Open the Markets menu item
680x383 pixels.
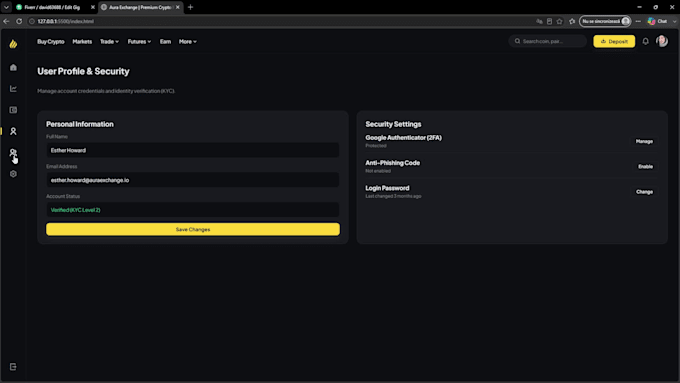(x=82, y=42)
